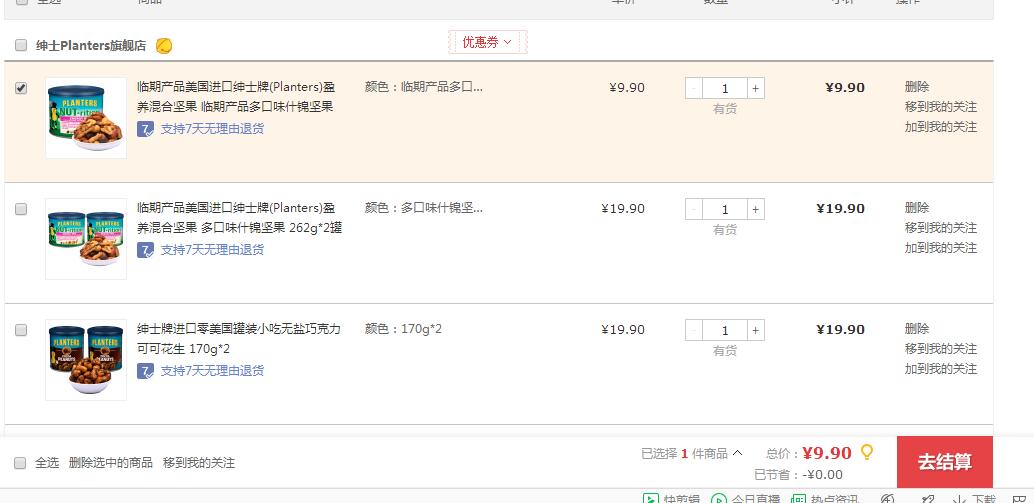The width and height of the screenshot is (1034, 503).
Task: Decrease quantity of the 170g*2 peanuts item
Action: 694,330
